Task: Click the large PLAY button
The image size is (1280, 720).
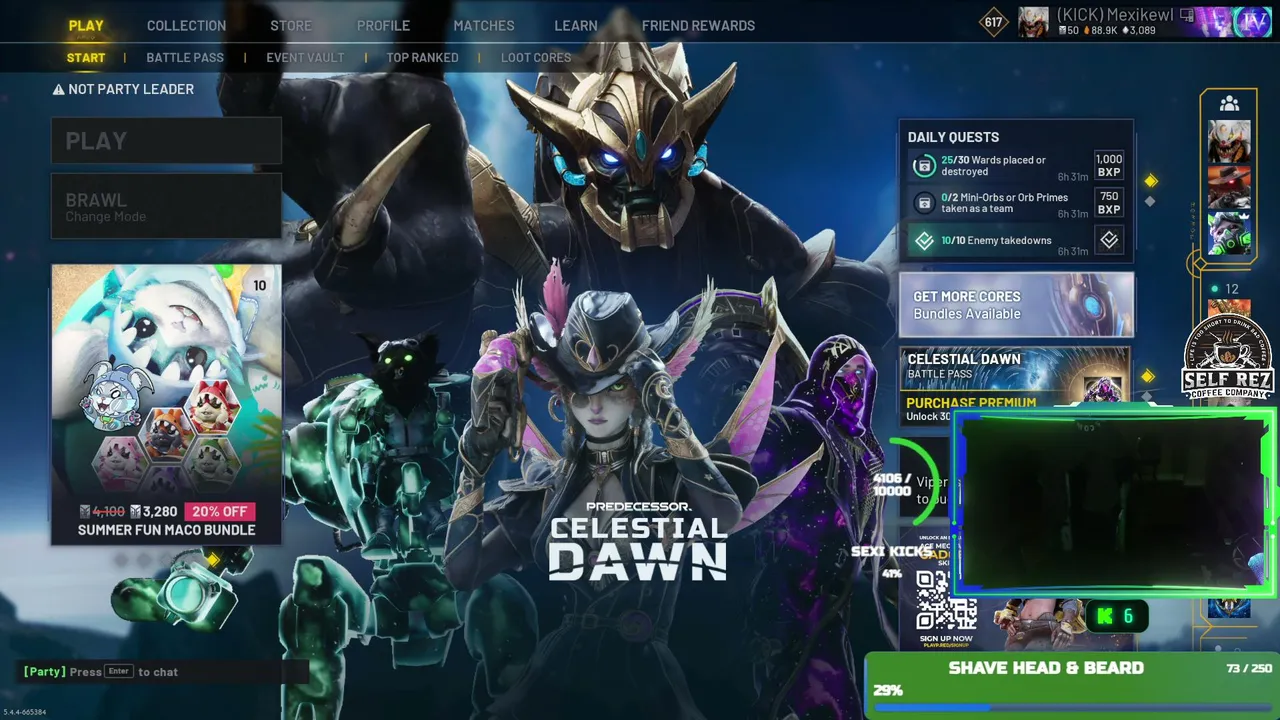Action: coord(167,141)
